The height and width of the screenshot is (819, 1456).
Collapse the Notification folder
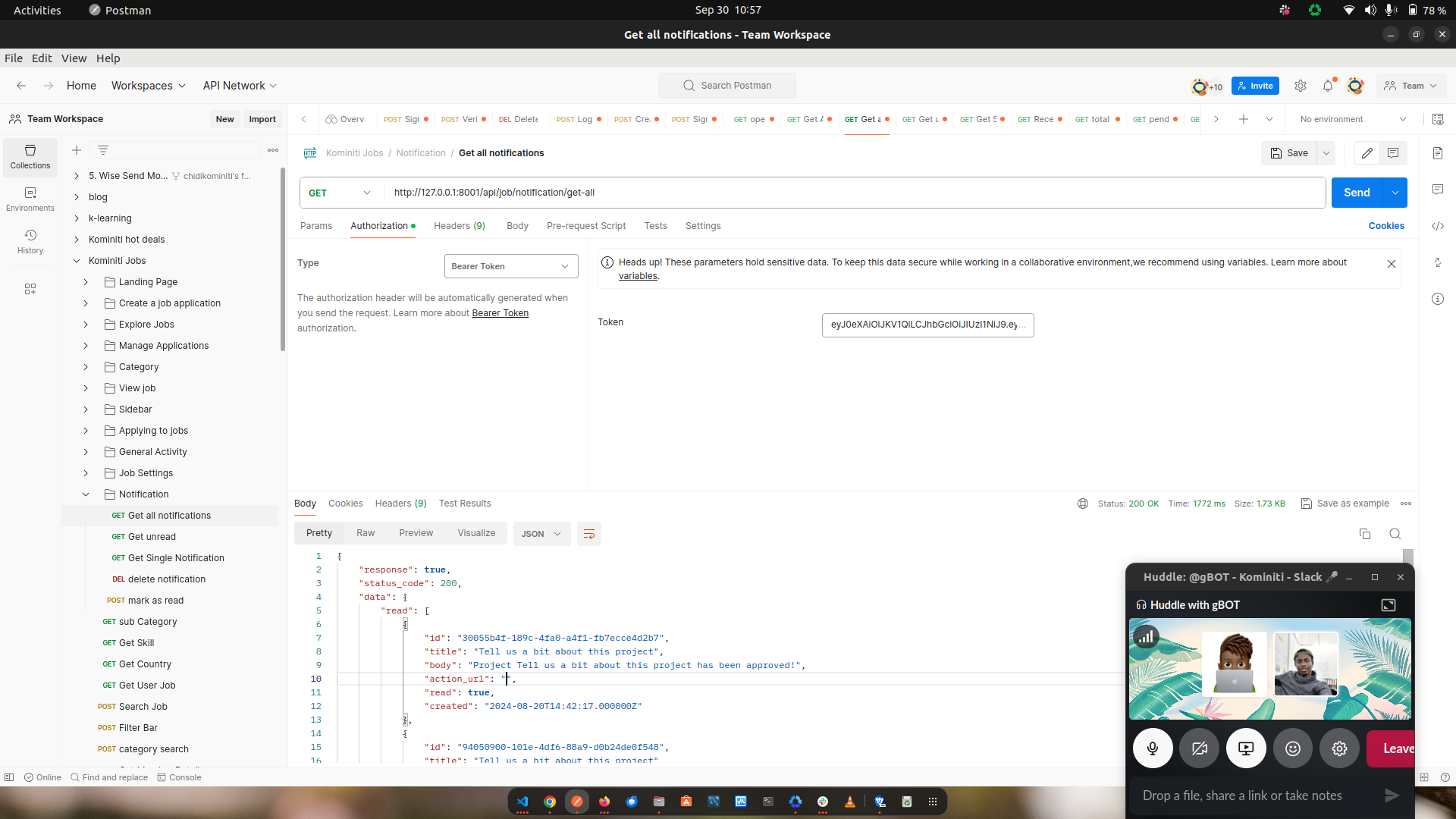click(x=86, y=494)
